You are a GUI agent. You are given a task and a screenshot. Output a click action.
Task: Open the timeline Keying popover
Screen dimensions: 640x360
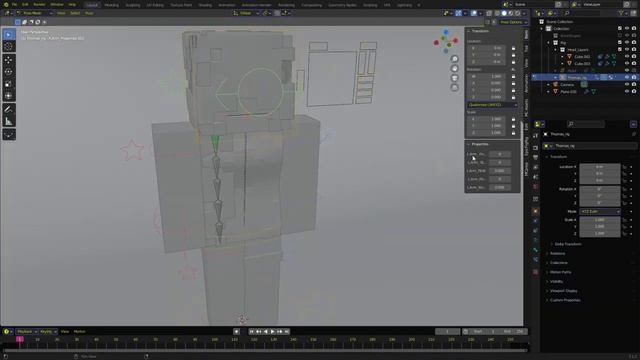click(48, 332)
